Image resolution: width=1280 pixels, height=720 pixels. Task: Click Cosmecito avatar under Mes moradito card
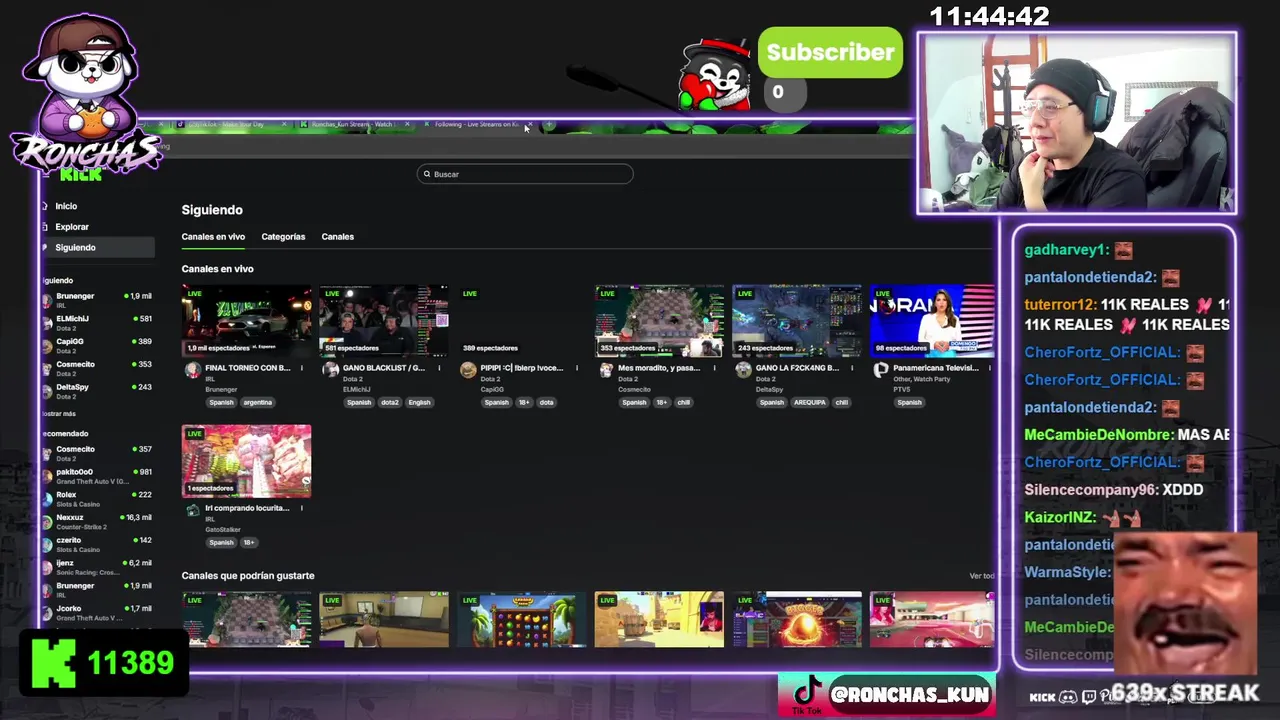tap(605, 370)
